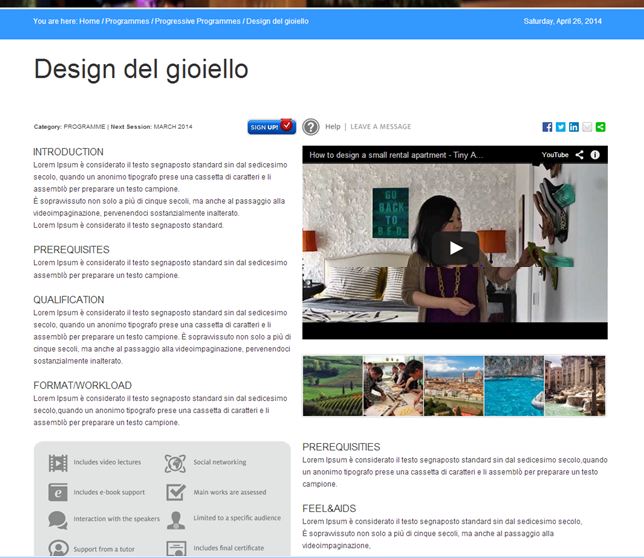Click 'Social networking' label
The width and height of the screenshot is (644, 558).
[220, 462]
